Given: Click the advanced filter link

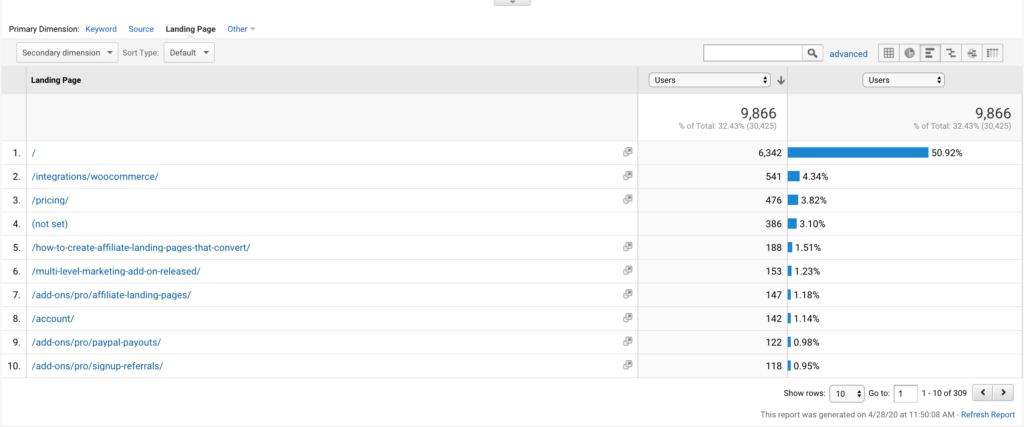Looking at the screenshot, I should pyautogui.click(x=848, y=54).
